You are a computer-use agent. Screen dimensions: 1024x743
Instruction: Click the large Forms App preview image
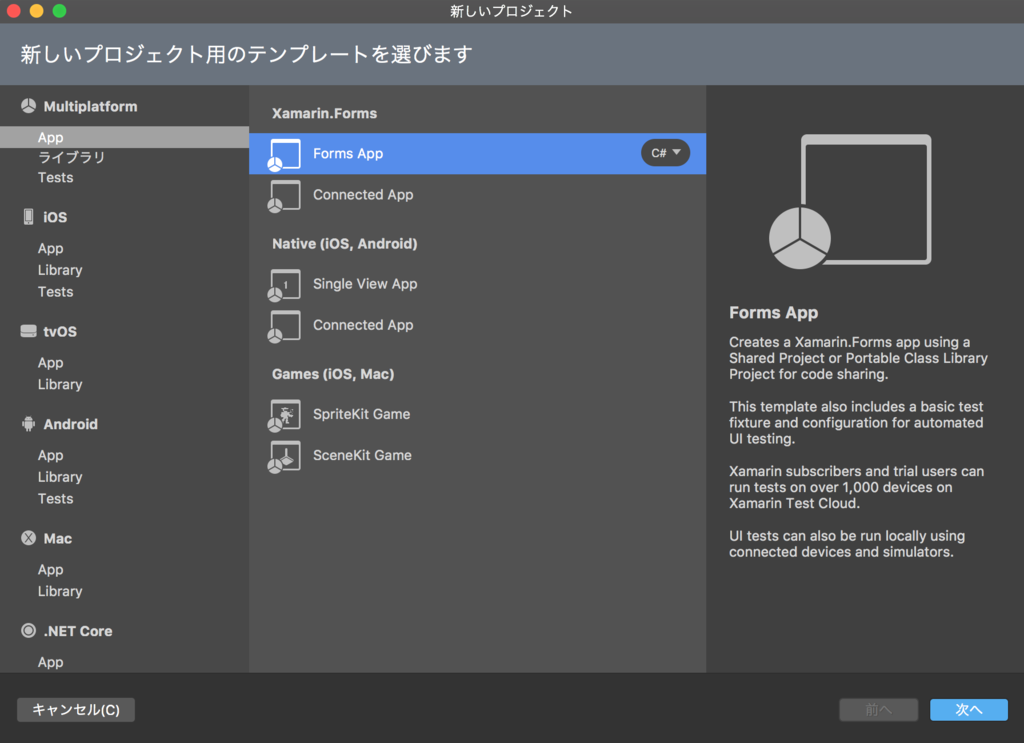tap(850, 201)
